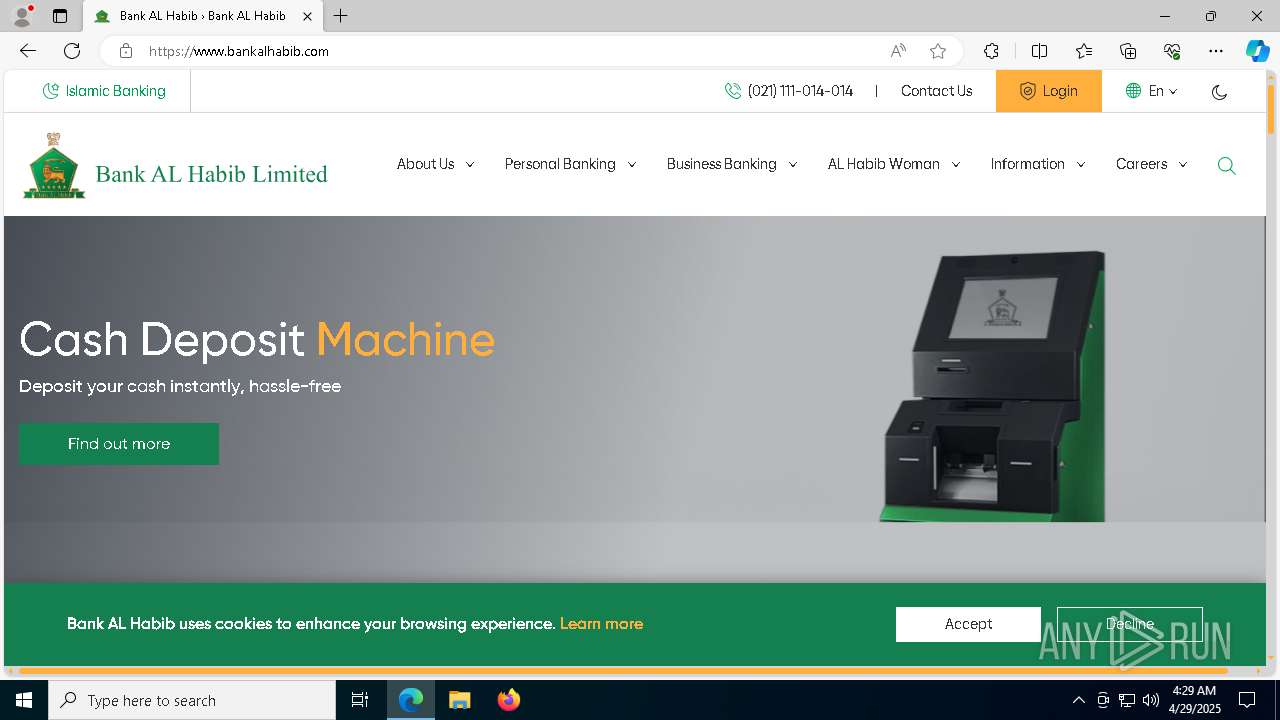Open the Contact Us page
Screen dimensions: 1280x720
(x=936, y=91)
